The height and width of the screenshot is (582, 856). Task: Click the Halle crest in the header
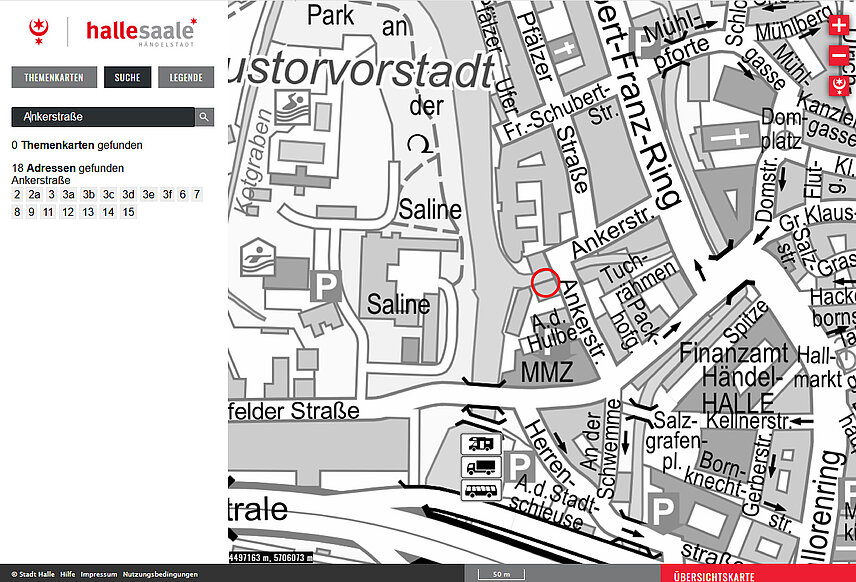39,32
